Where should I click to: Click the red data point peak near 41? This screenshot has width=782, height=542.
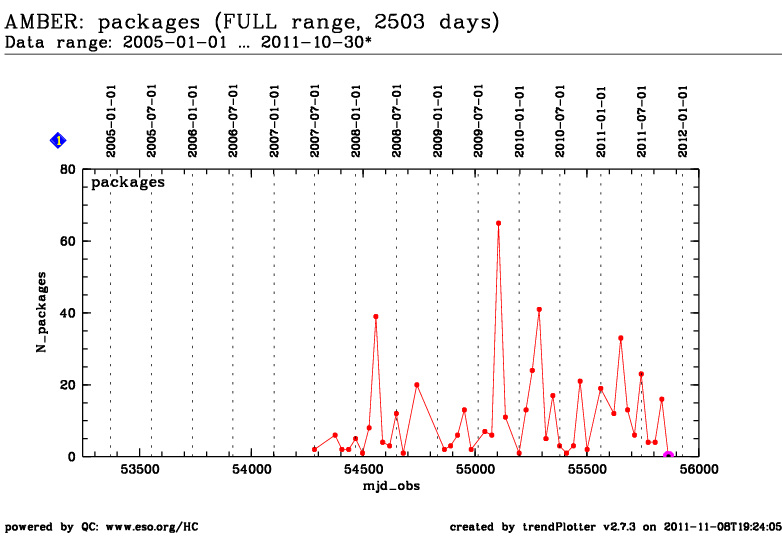[539, 309]
